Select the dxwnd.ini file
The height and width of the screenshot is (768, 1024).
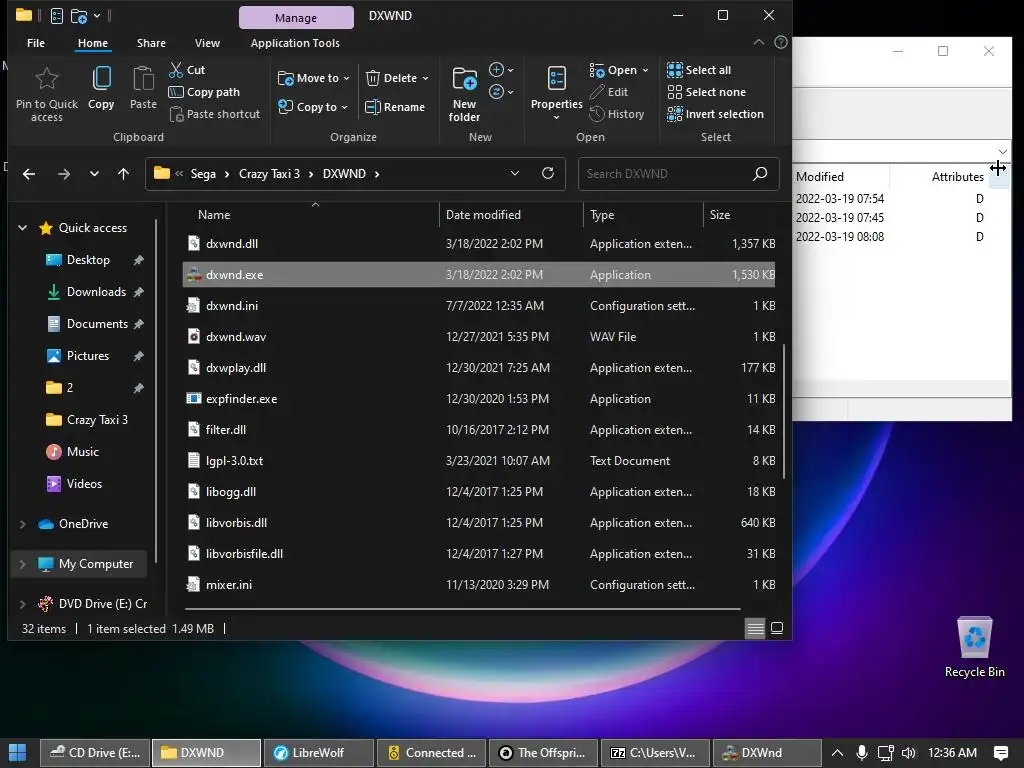pos(478,306)
